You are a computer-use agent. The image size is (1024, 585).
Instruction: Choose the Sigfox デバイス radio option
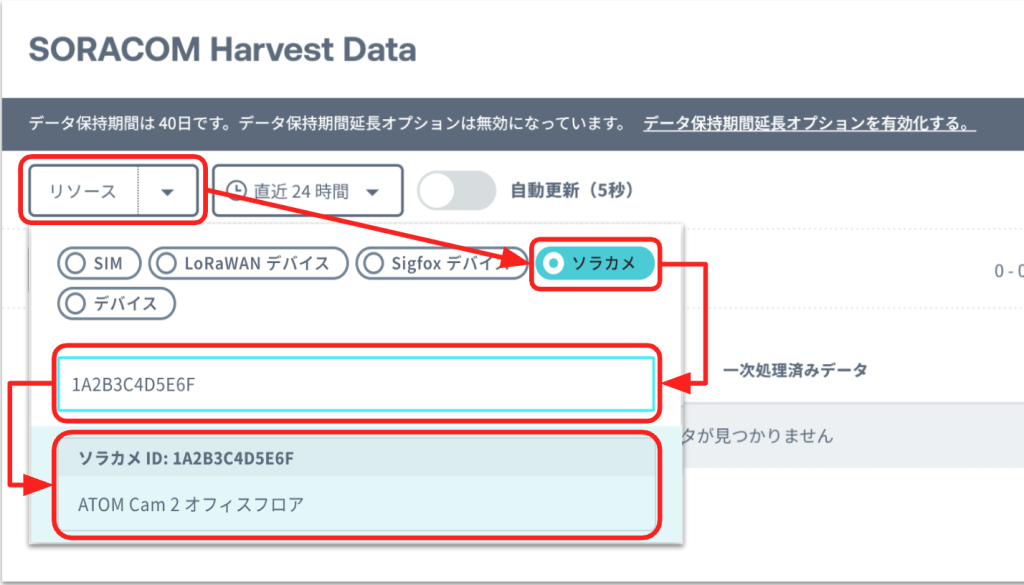point(441,263)
